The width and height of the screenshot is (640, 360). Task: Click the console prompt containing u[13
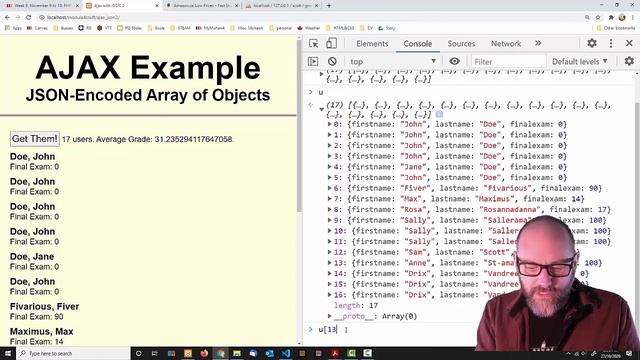327,329
